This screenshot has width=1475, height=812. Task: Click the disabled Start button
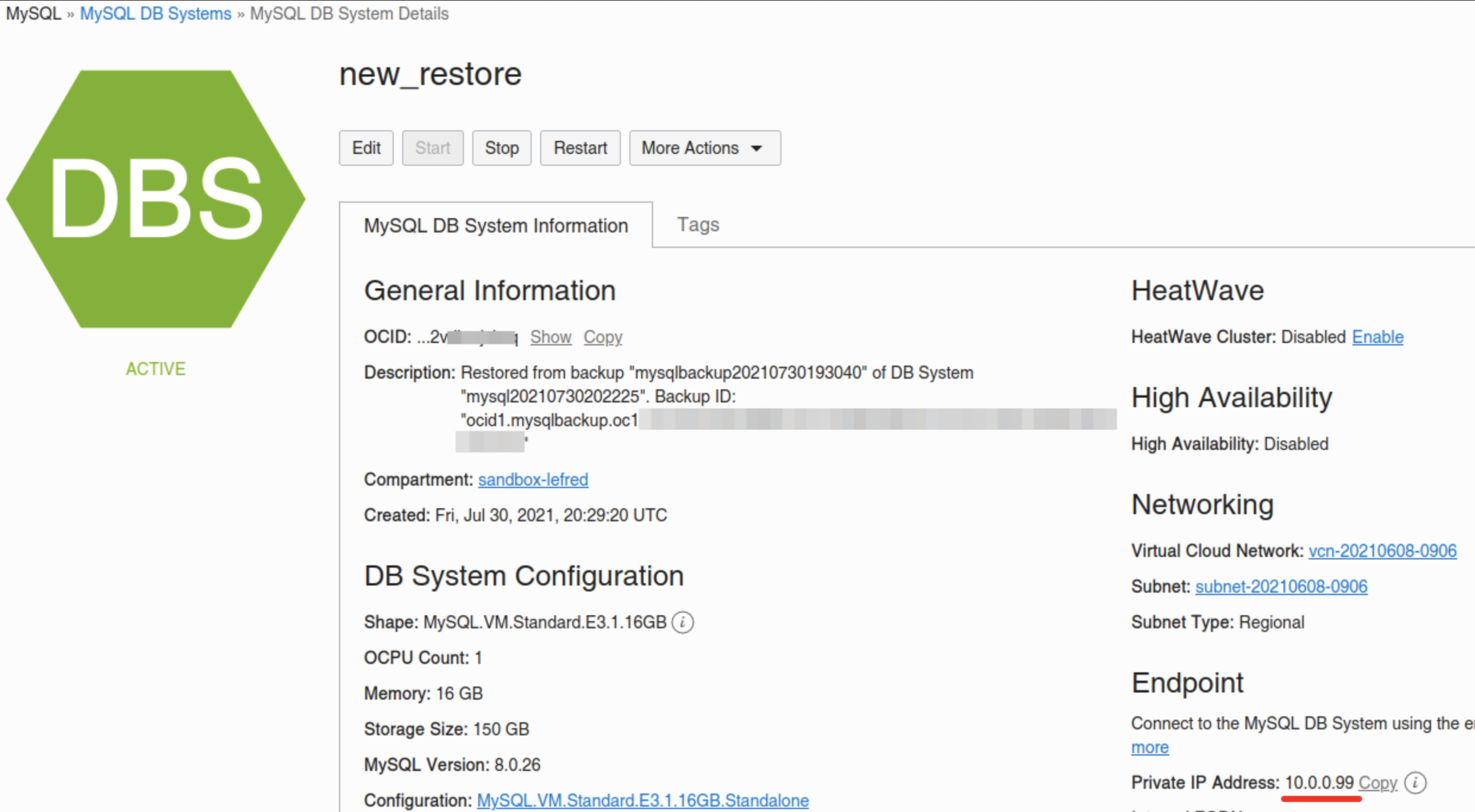tap(432, 148)
